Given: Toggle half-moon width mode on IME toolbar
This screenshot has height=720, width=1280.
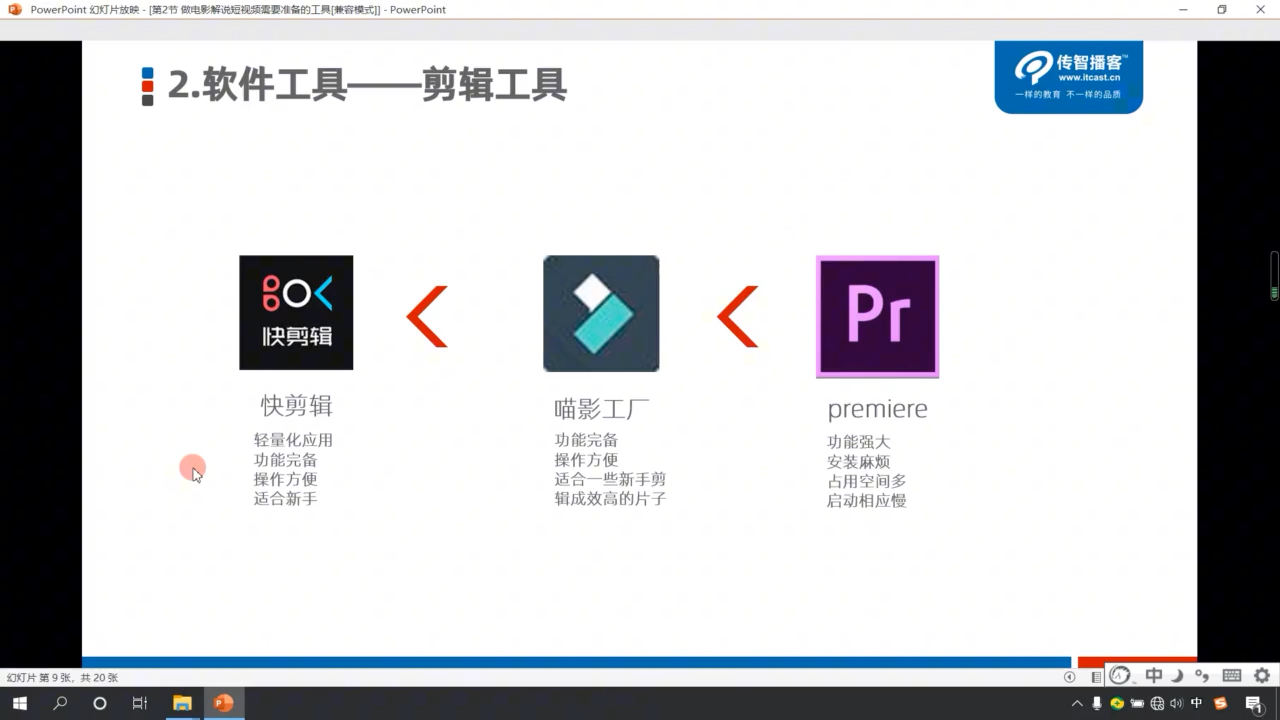Looking at the screenshot, I should [x=1178, y=676].
